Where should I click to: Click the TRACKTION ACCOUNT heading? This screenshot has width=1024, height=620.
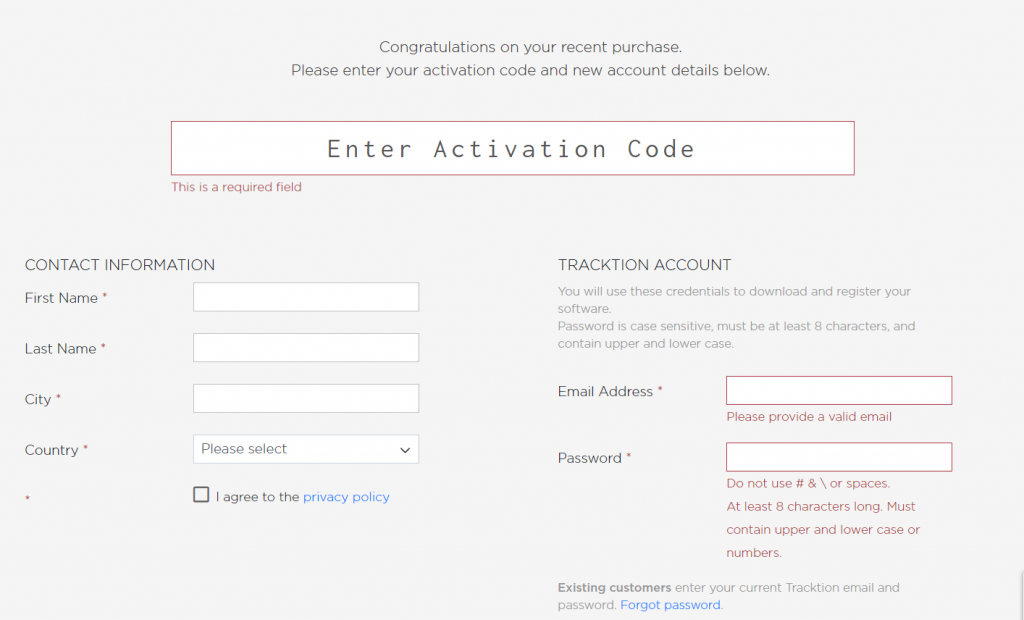click(643, 264)
